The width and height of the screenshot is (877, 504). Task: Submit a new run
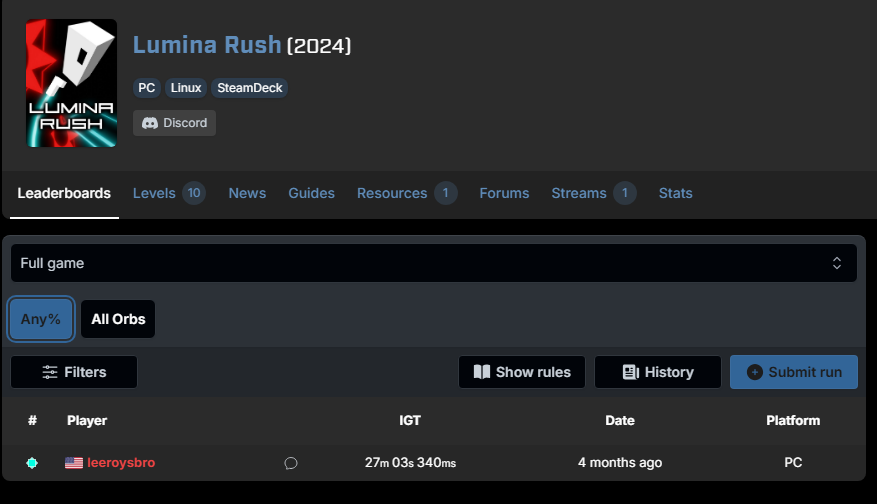(794, 372)
